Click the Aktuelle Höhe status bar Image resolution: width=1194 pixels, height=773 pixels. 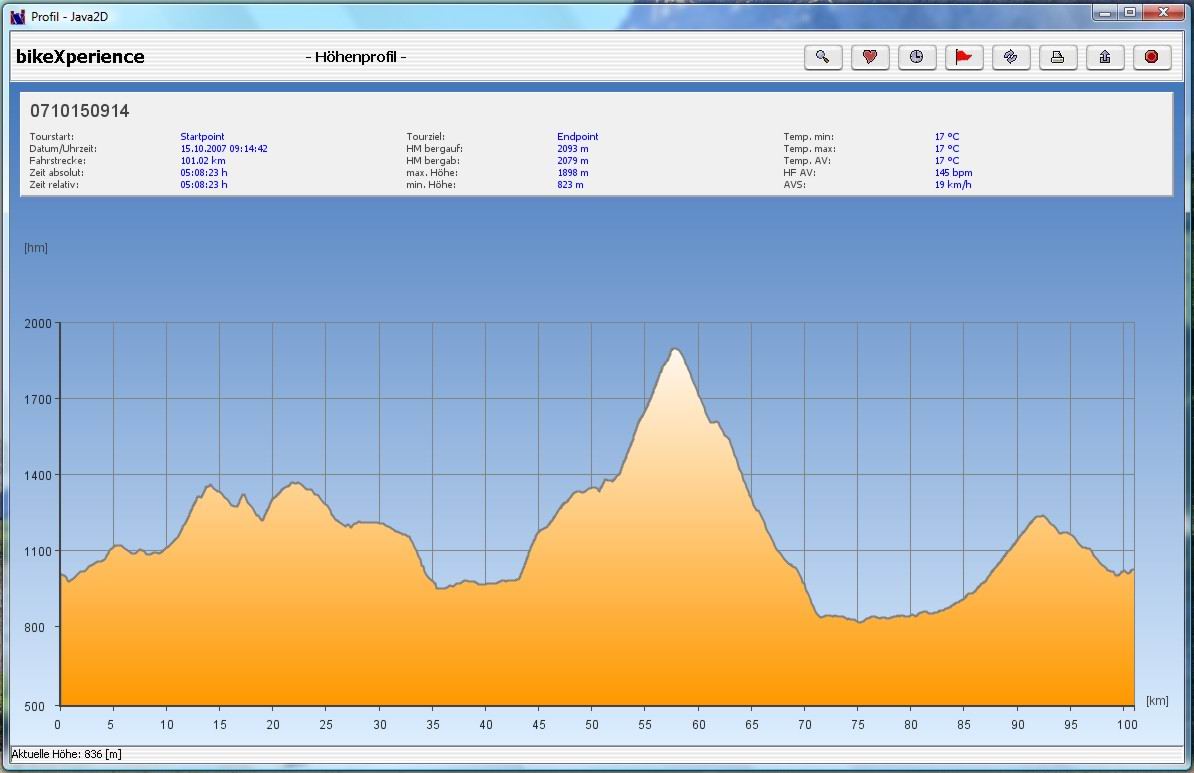[x=66, y=754]
